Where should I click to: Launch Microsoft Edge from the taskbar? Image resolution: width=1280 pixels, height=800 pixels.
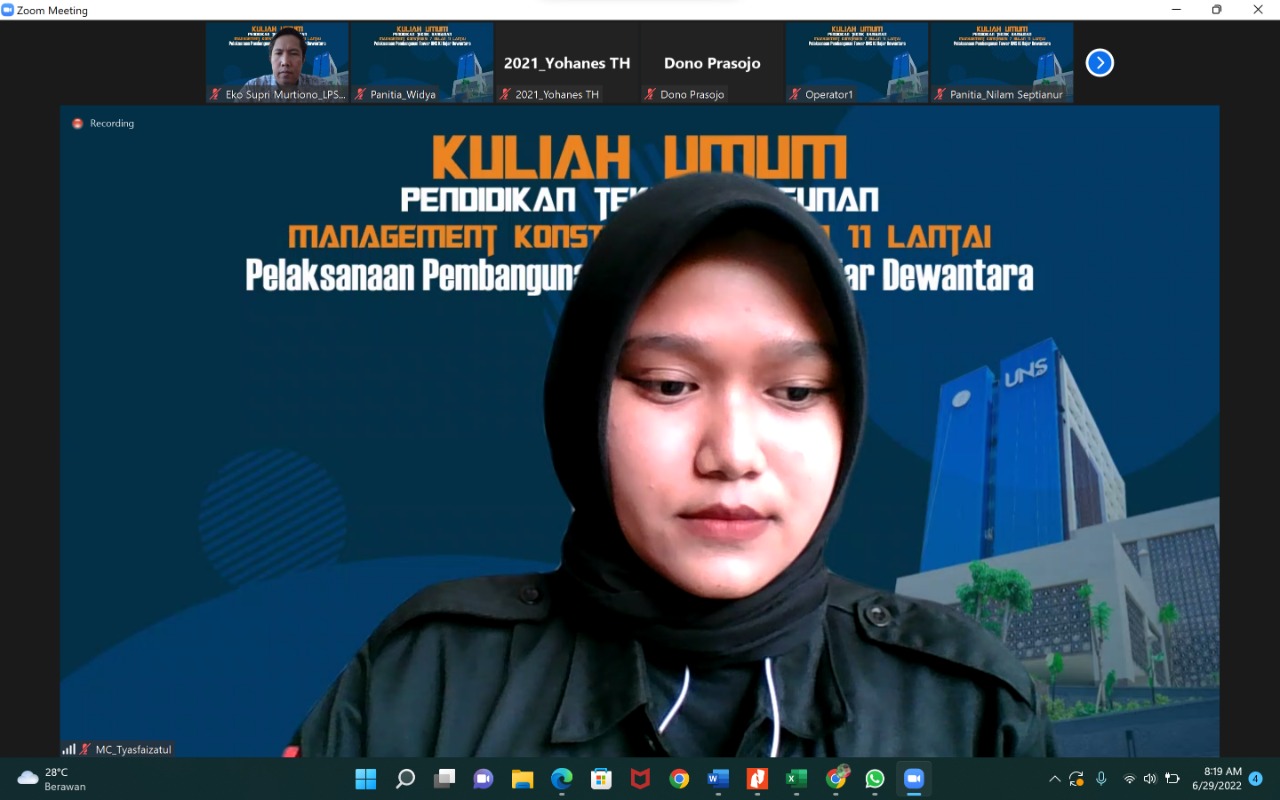pyautogui.click(x=561, y=779)
